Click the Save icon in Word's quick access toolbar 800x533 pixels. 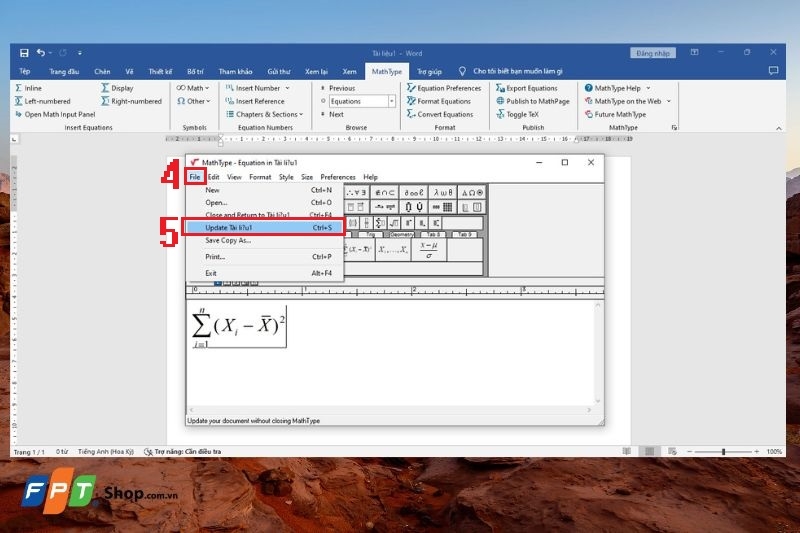click(24, 53)
